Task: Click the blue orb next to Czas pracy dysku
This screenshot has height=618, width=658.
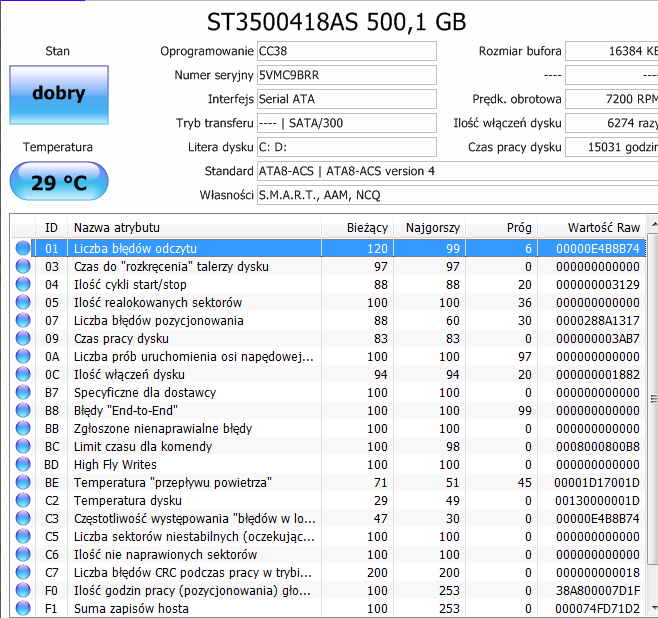Action: (23, 338)
